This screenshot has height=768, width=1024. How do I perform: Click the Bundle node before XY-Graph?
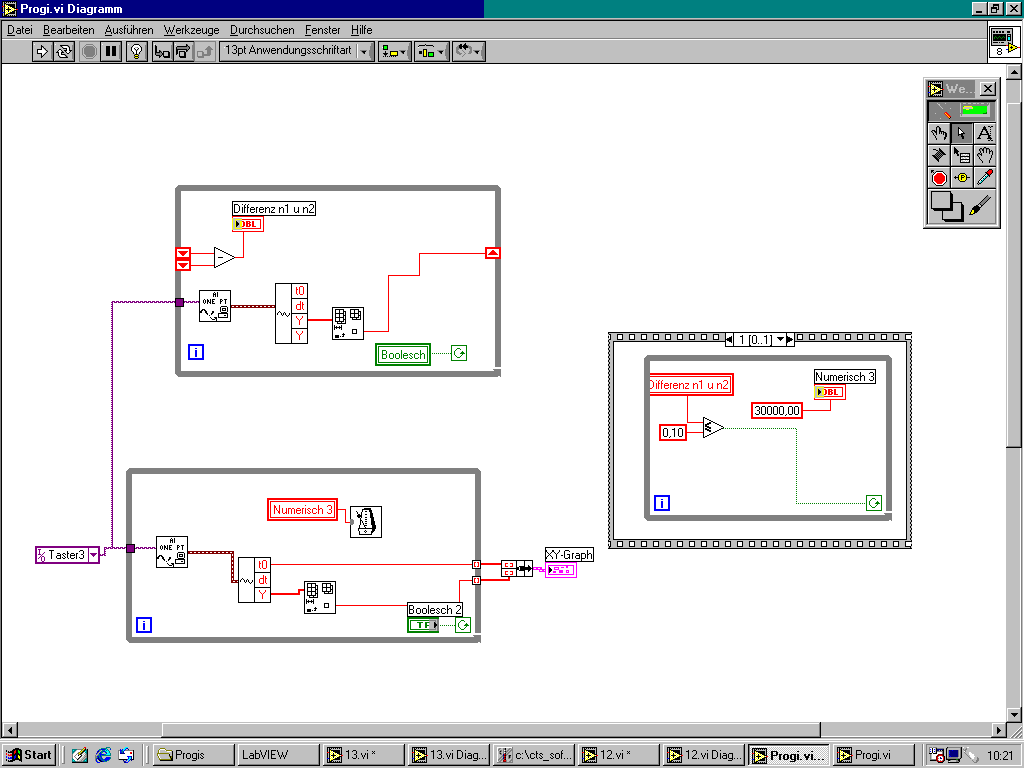click(x=517, y=568)
